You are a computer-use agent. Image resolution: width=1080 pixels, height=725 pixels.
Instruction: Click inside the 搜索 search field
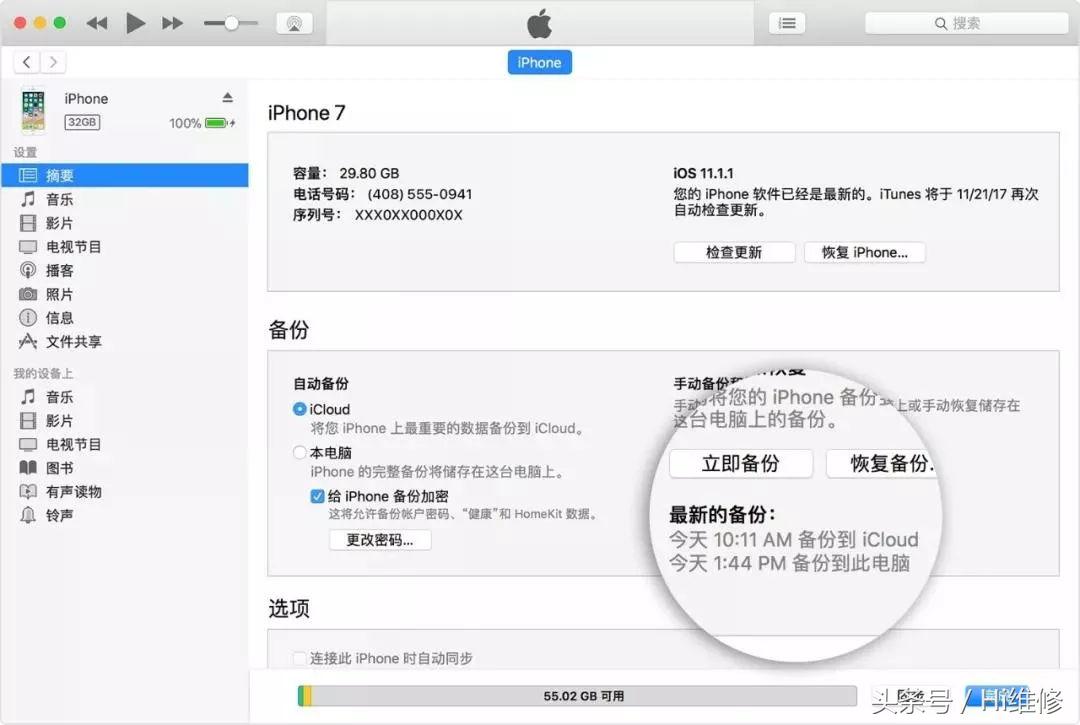(962, 22)
